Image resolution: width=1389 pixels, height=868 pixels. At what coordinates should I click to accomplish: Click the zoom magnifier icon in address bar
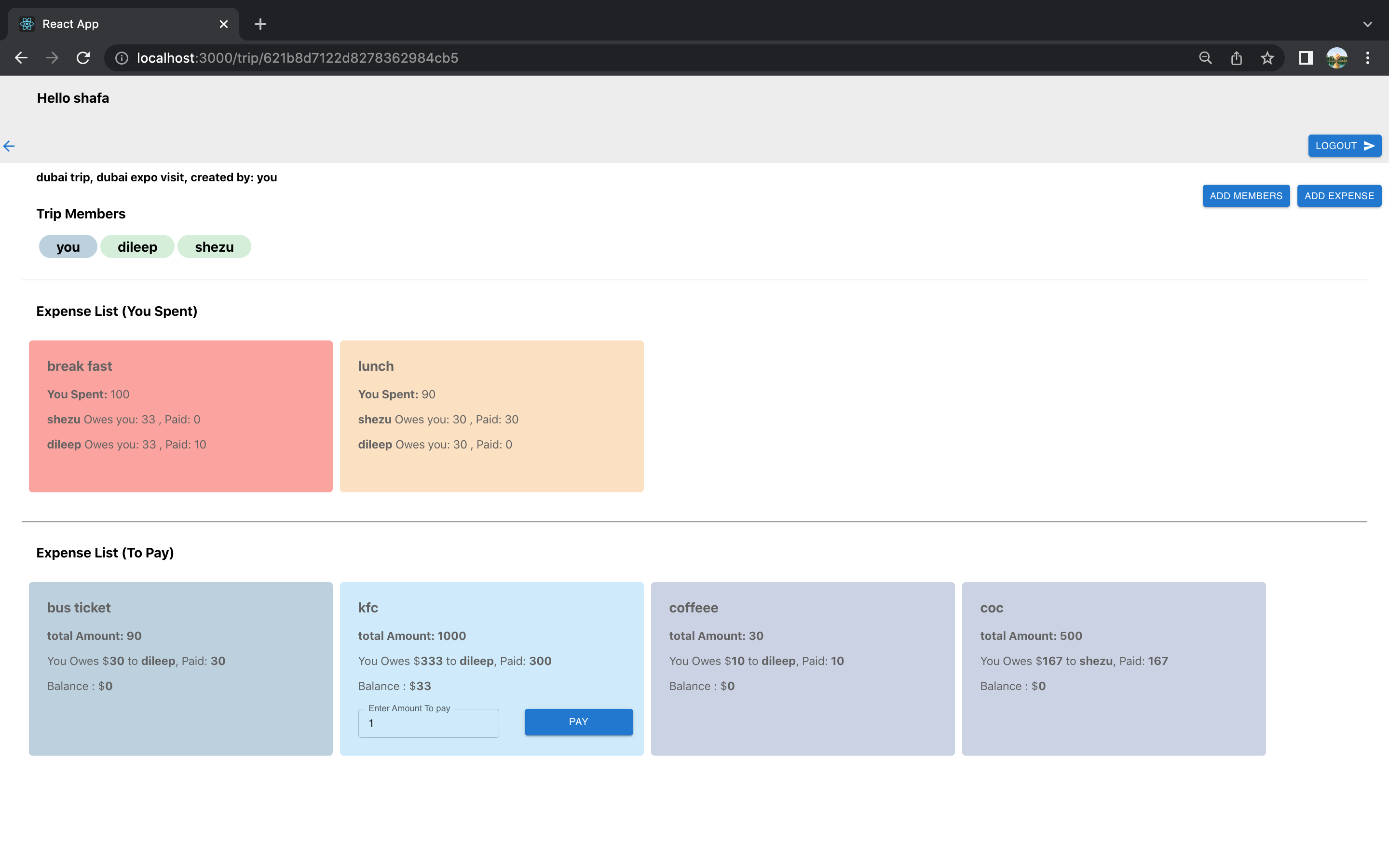1205,58
